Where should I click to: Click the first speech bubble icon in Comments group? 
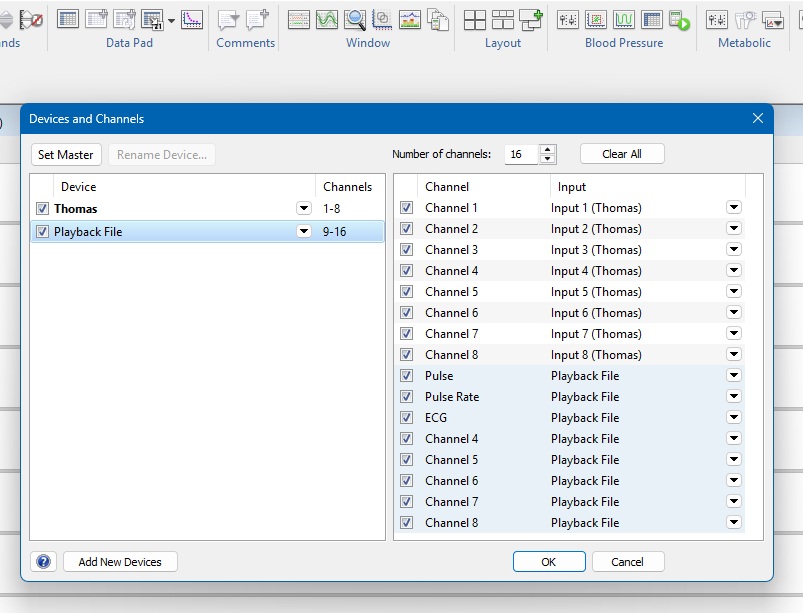point(229,19)
